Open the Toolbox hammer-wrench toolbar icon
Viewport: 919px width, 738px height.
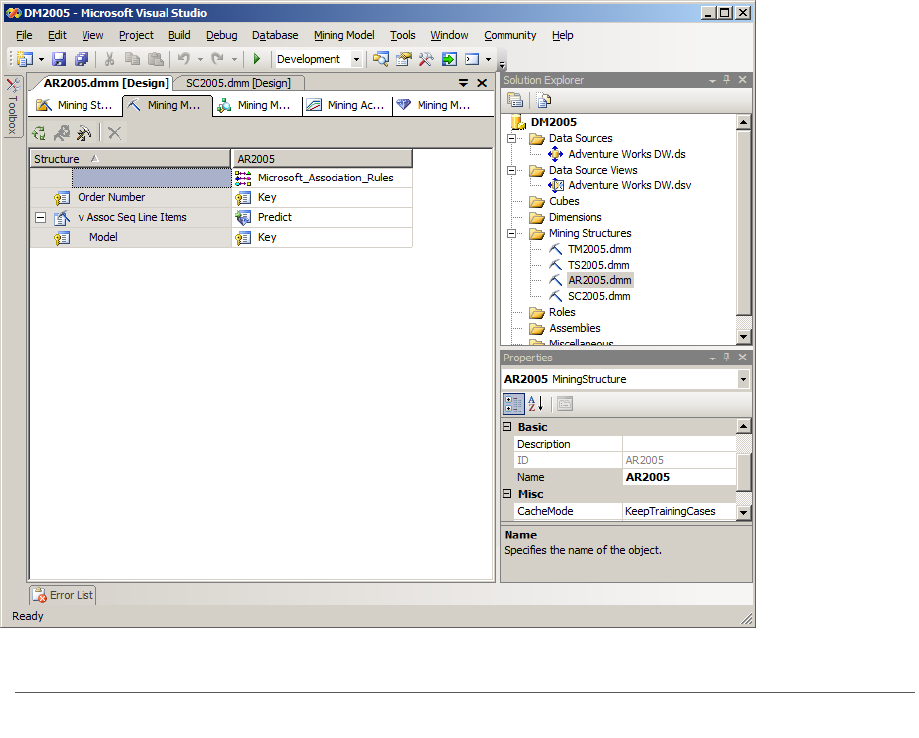pos(426,59)
